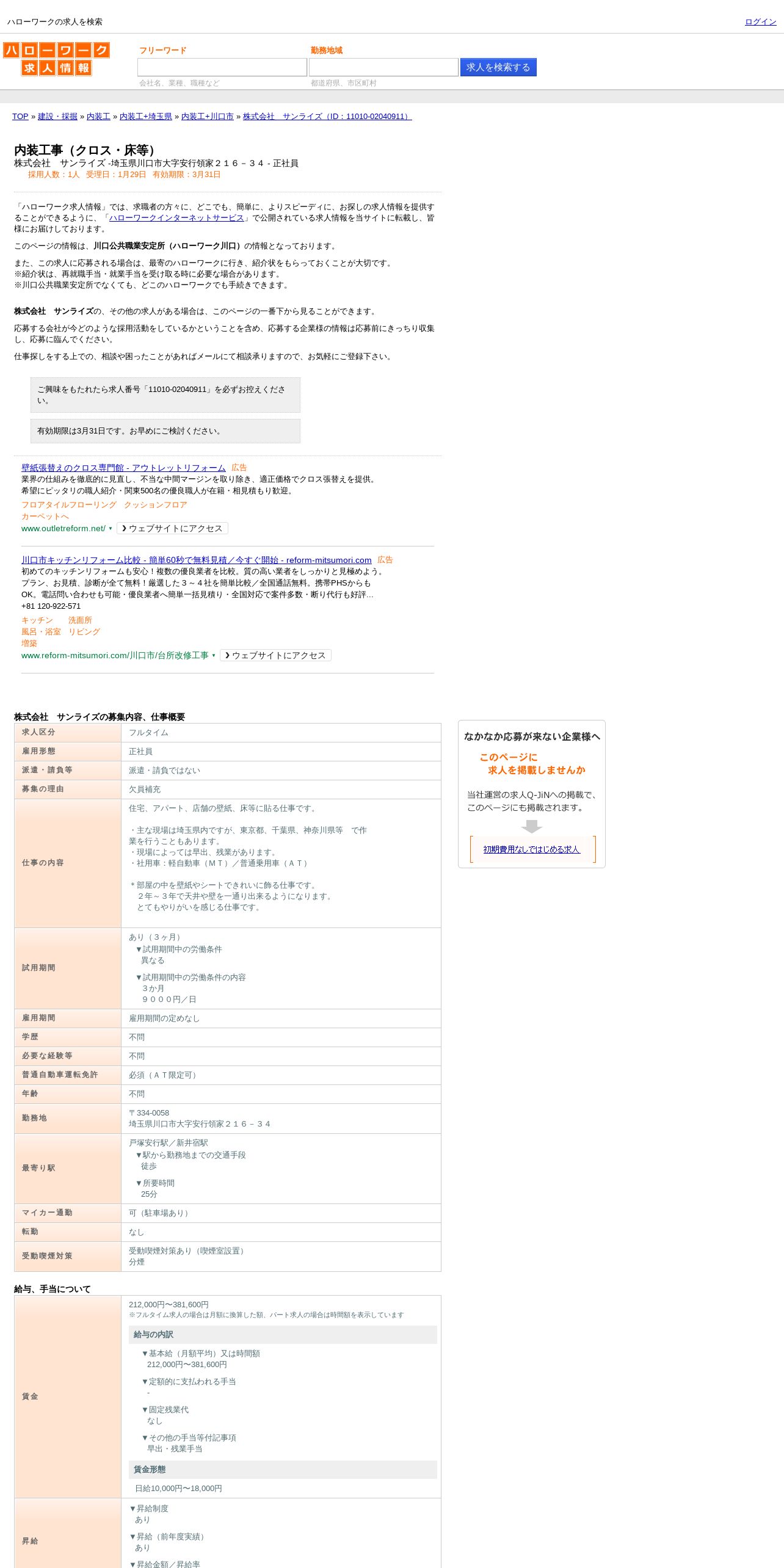Click the クッションフロア ad sitelink

click(x=156, y=505)
